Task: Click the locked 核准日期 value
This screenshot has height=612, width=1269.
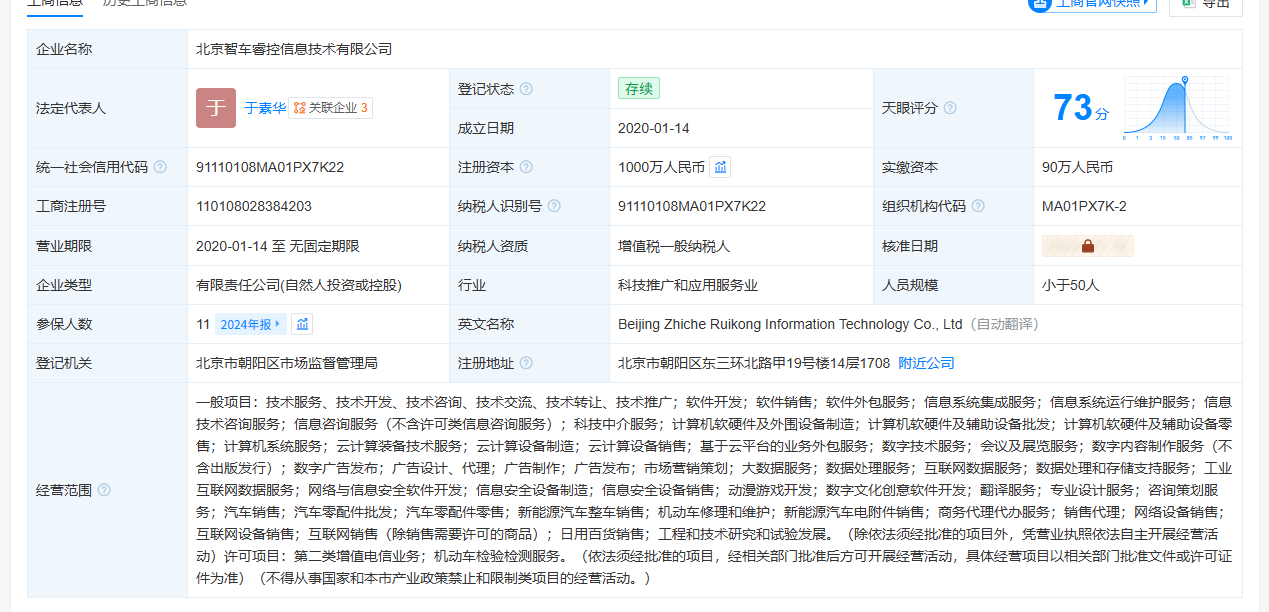Action: click(x=1087, y=246)
